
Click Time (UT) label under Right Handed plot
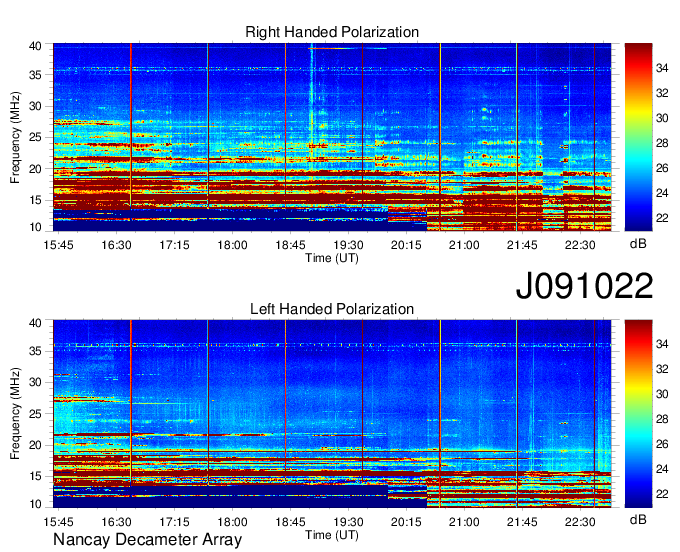[332, 258]
